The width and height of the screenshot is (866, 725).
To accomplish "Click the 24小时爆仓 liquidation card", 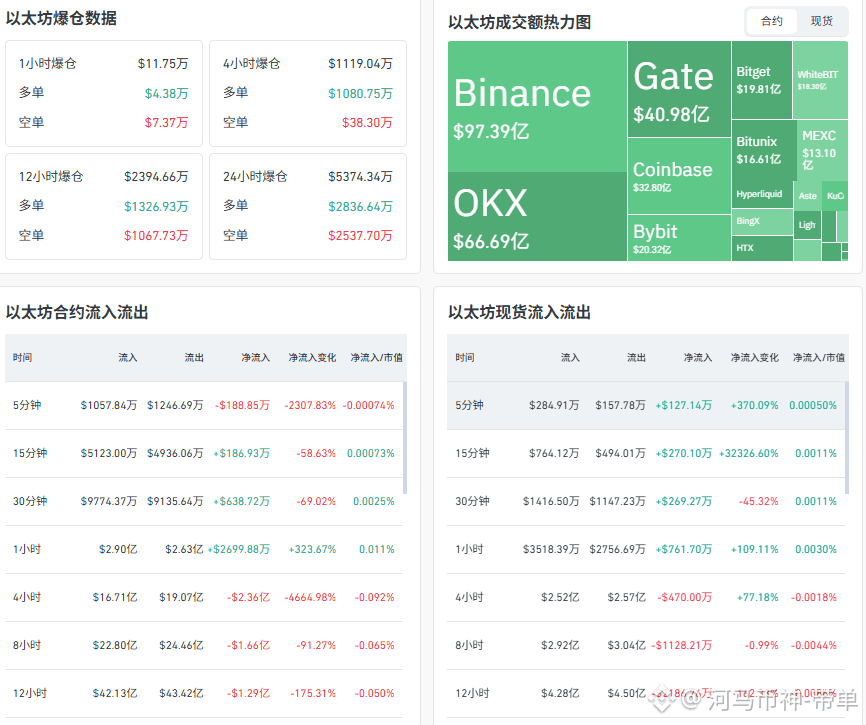I will 308,207.
